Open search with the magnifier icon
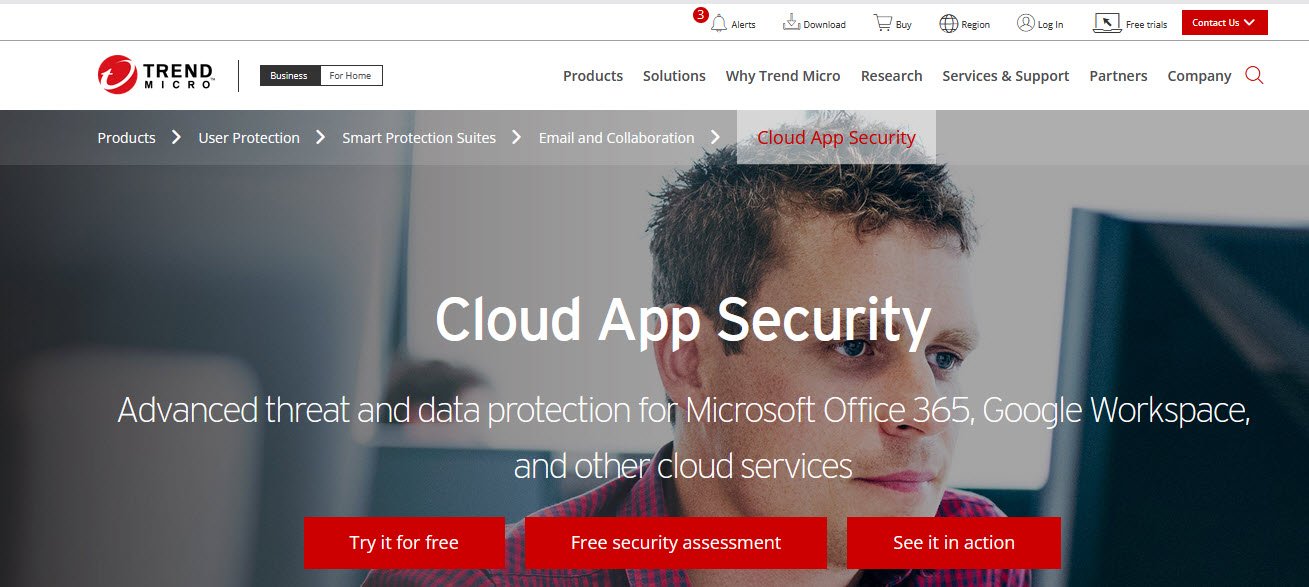The height and width of the screenshot is (587, 1309). (x=1254, y=75)
